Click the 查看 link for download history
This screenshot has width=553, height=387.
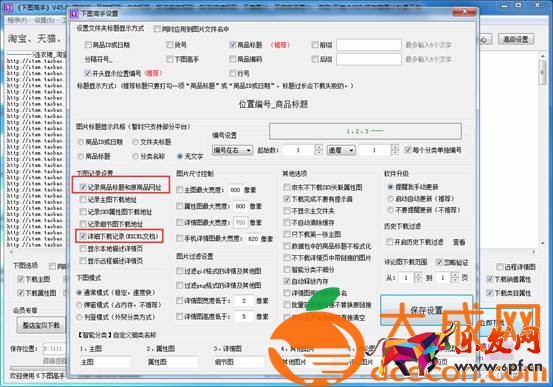click(459, 242)
